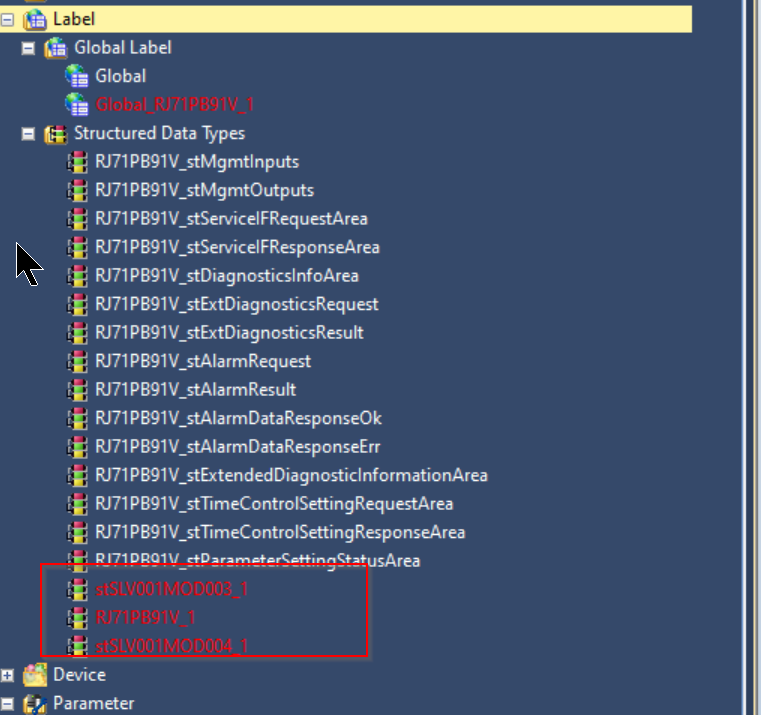
Task: Select RJ71PB91V_stAlarmDataResponseErr data type
Action: [x=238, y=447]
